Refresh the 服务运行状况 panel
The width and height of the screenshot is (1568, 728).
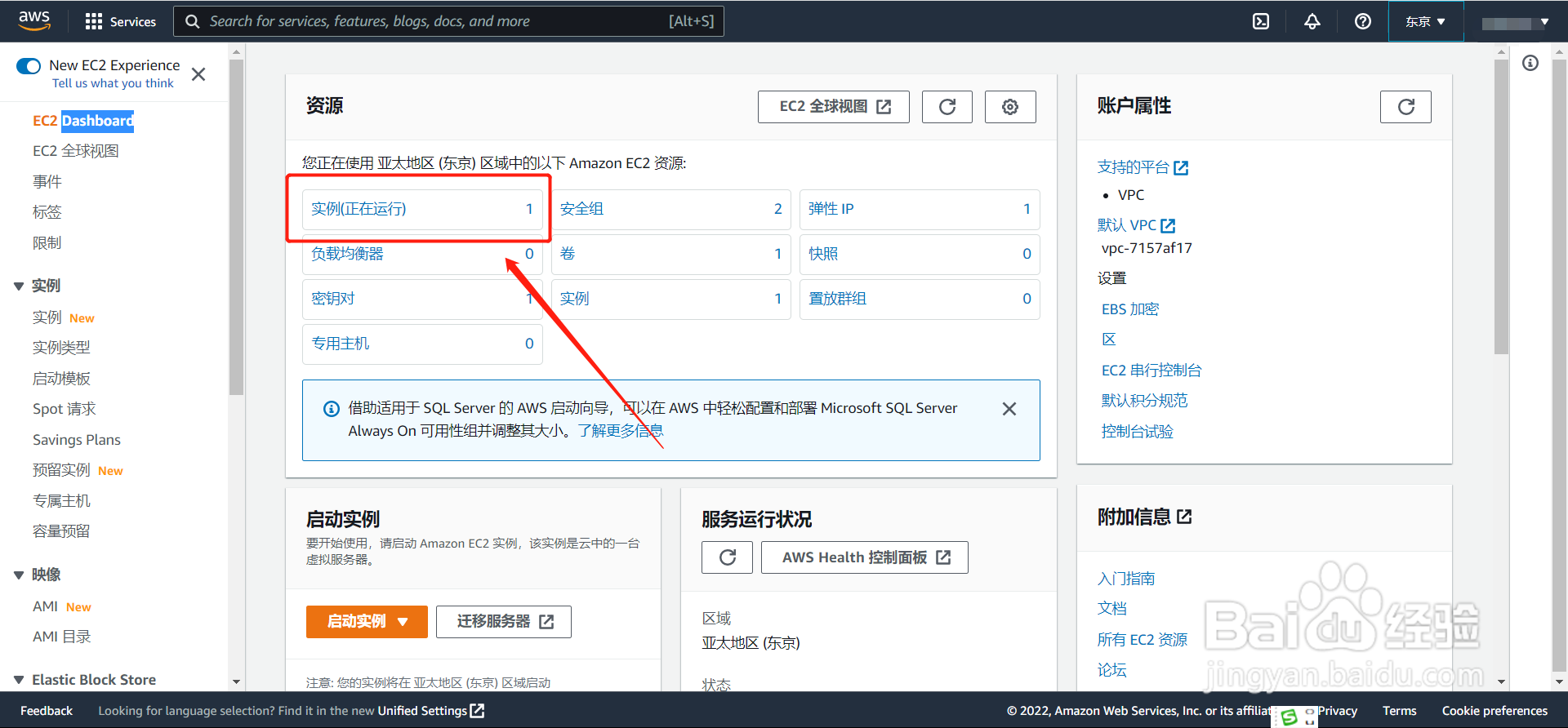coord(727,557)
